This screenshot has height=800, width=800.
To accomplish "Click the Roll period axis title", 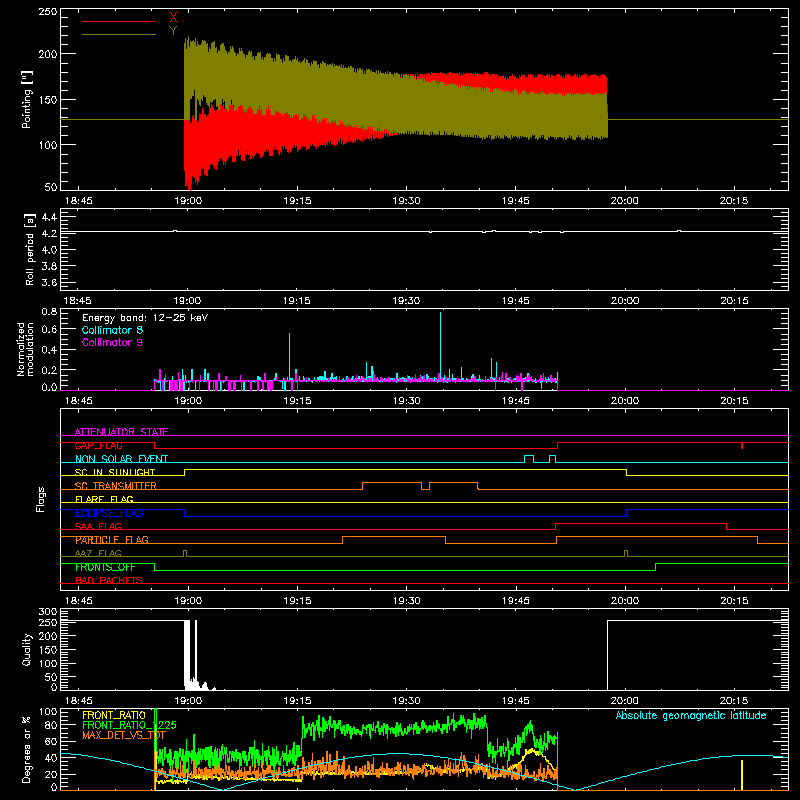I will coord(30,249).
